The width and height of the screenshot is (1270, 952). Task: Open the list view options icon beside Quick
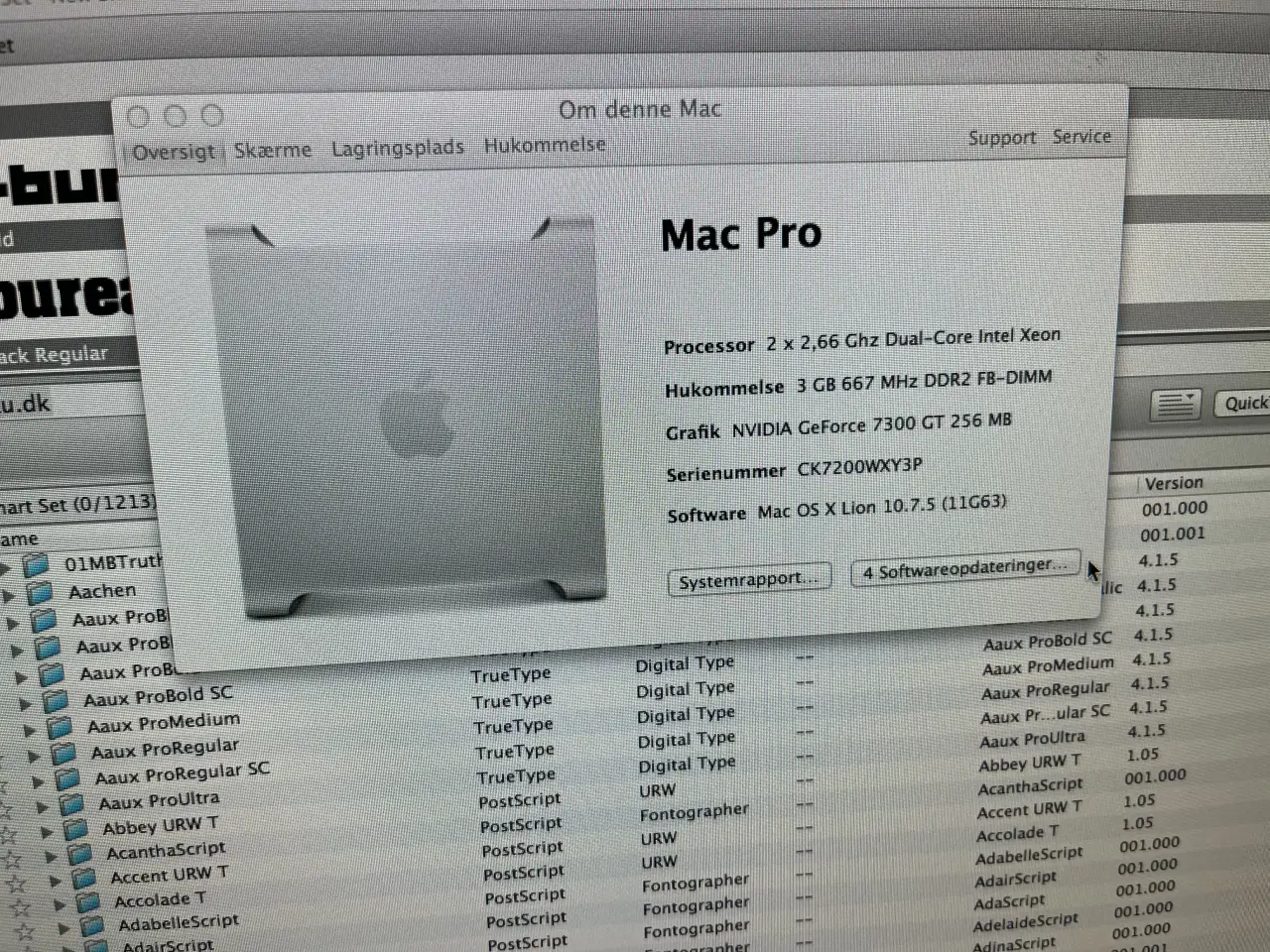click(1174, 403)
